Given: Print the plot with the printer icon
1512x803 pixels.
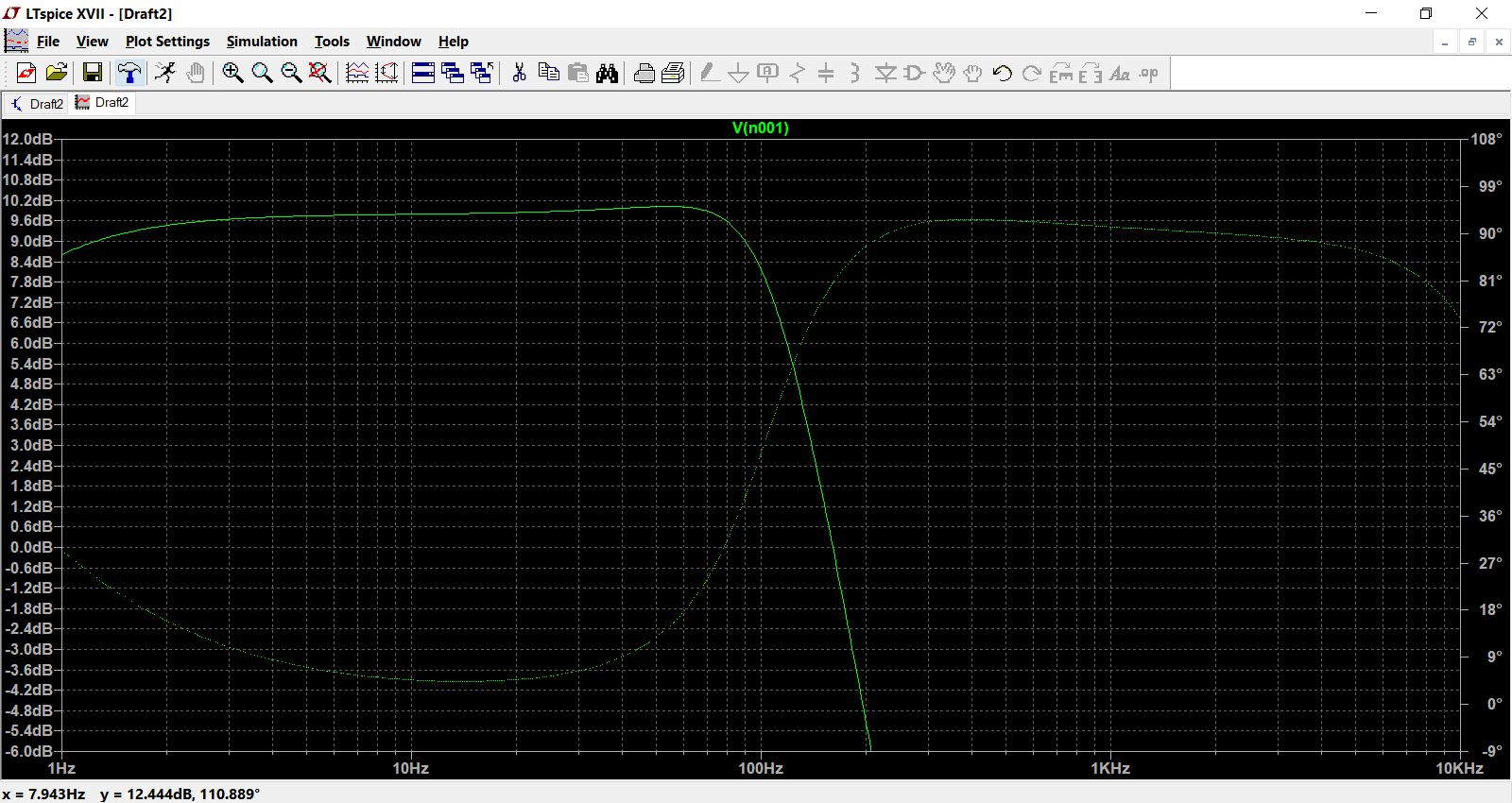Looking at the screenshot, I should 674,73.
